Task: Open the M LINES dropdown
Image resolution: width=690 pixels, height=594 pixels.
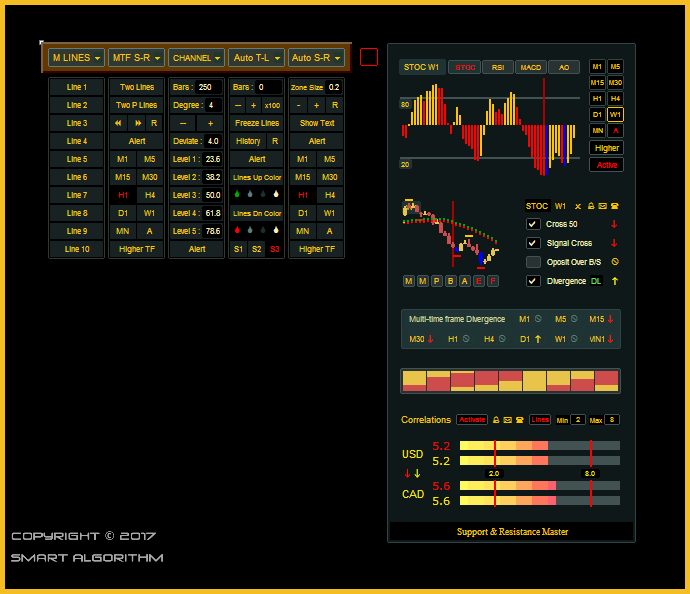Action: click(x=77, y=58)
